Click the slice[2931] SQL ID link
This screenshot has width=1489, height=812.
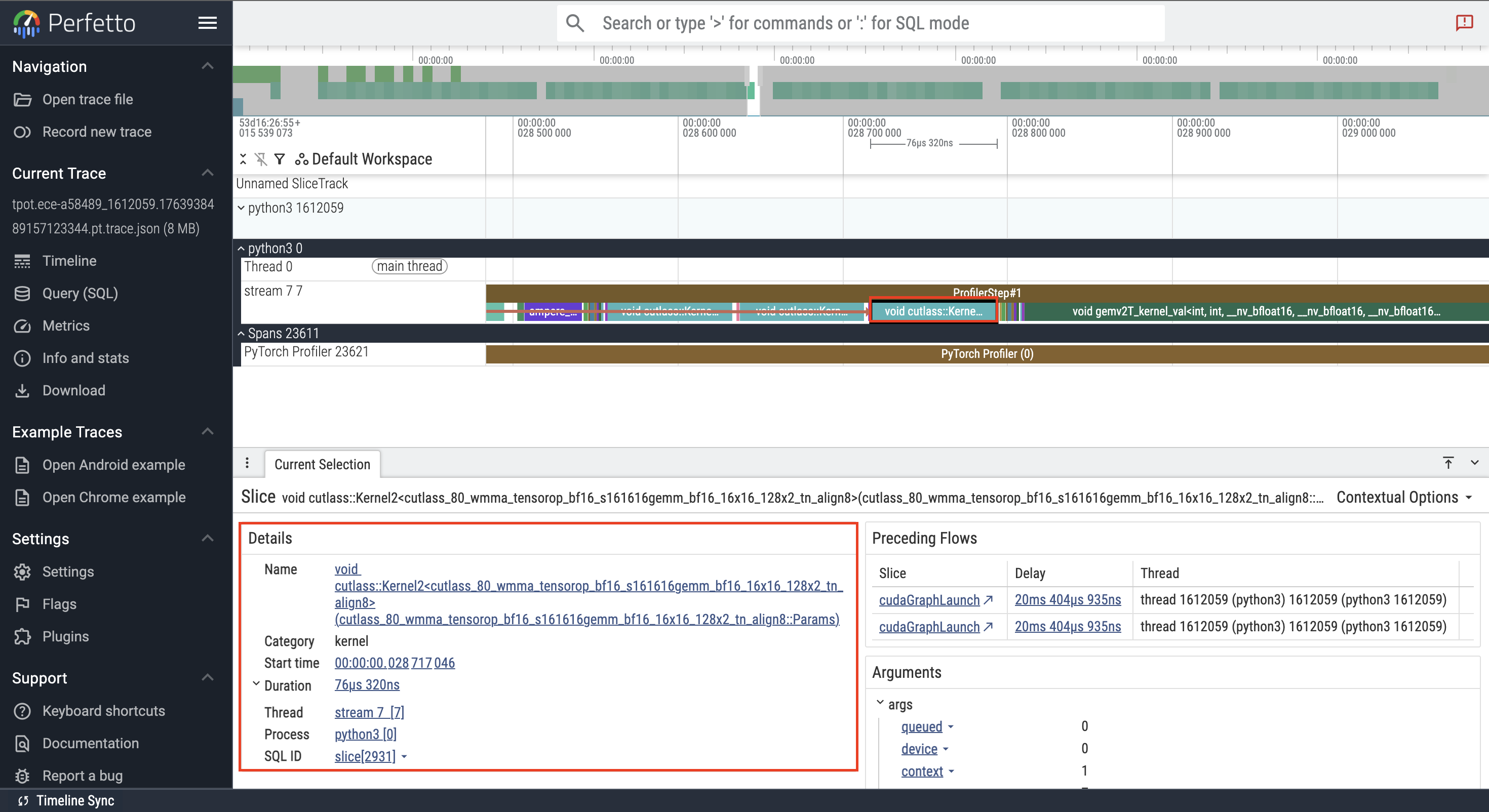tap(365, 756)
